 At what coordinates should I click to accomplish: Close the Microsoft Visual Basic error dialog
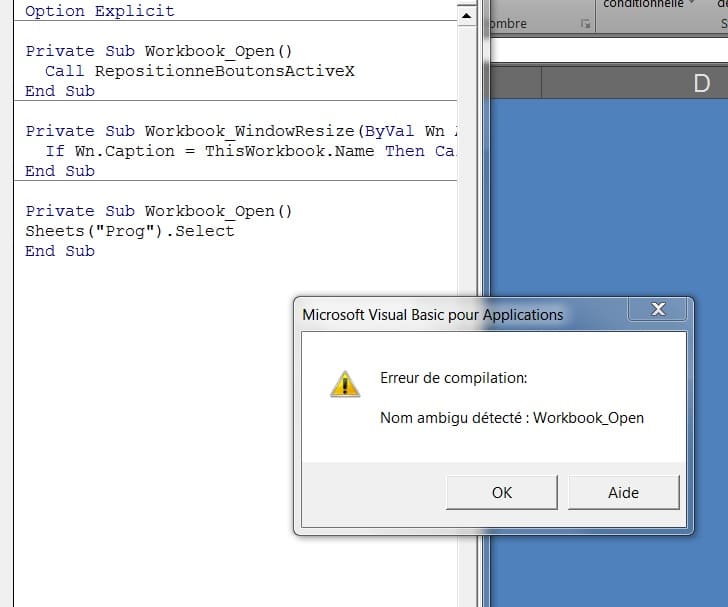[657, 309]
